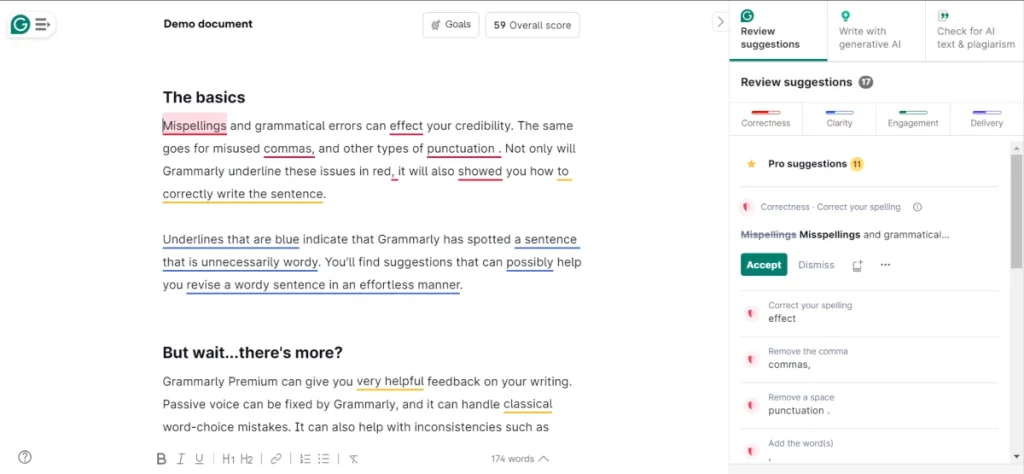Toggle underline formatting in the bottom toolbar
The width and height of the screenshot is (1024, 474).
click(200, 459)
